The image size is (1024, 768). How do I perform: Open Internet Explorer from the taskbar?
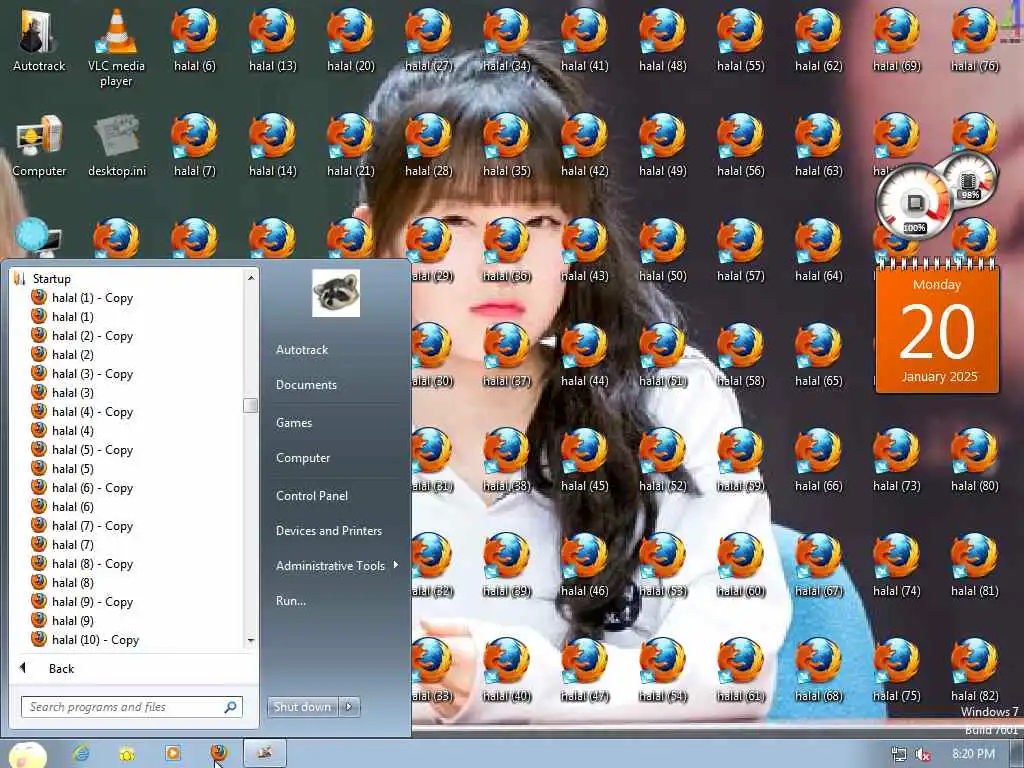point(82,754)
